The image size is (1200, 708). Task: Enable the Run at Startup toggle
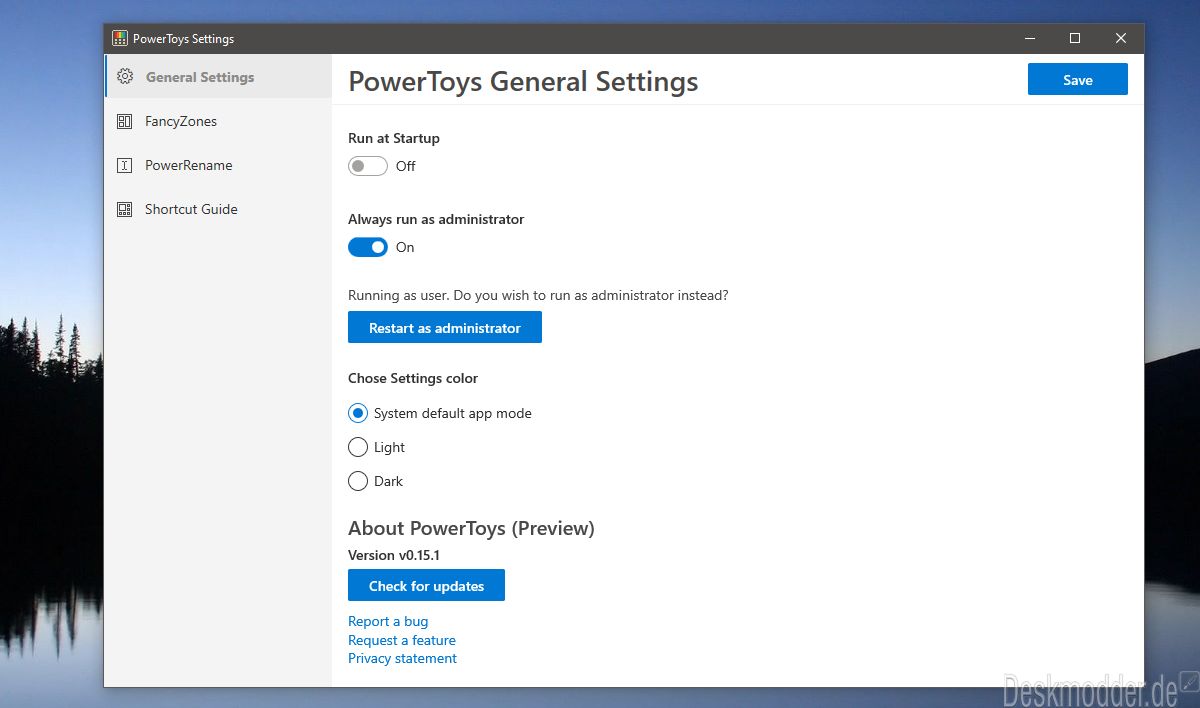(x=367, y=166)
